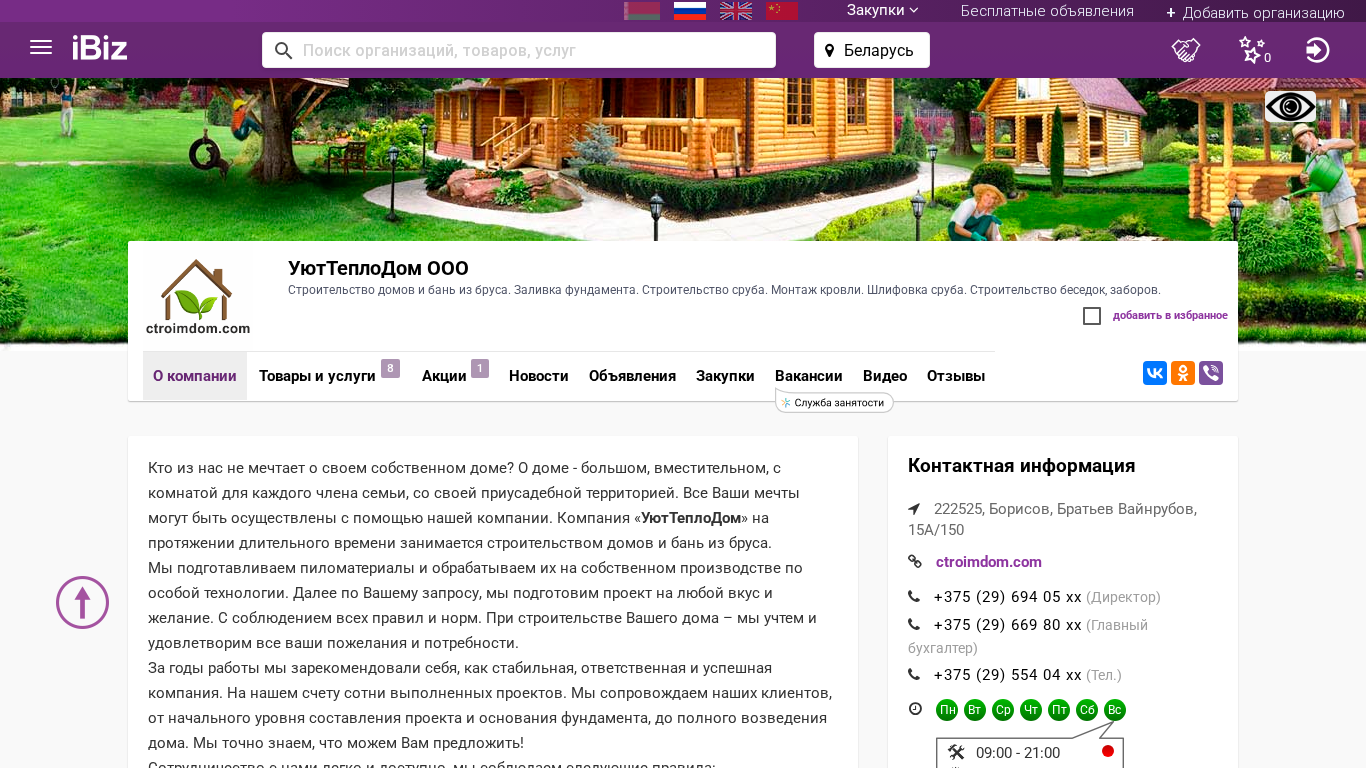Toggle the eye accessibility view icon
The width and height of the screenshot is (1366, 768).
click(1290, 107)
